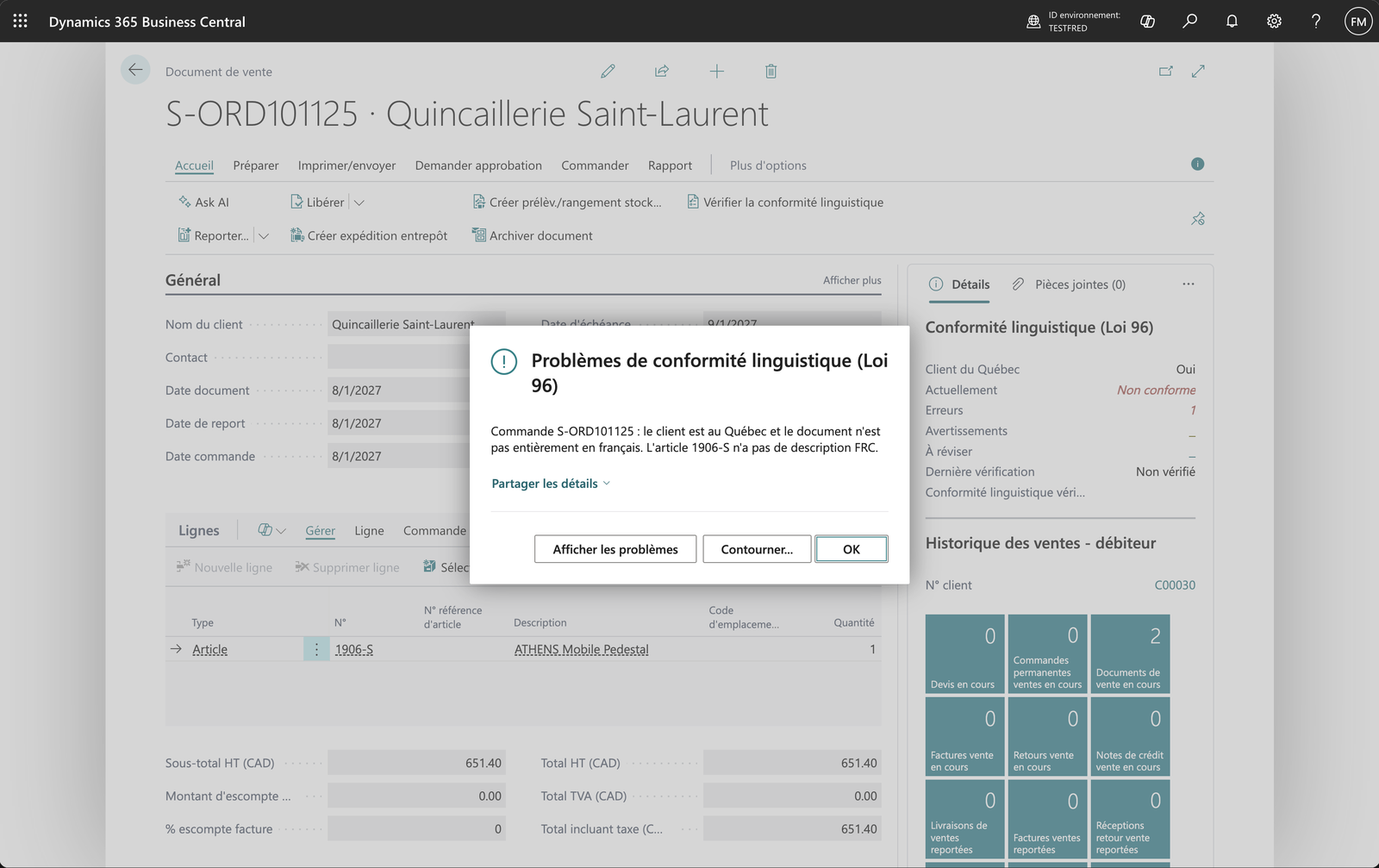1379x868 pixels.
Task: Open FM user account avatar
Action: (x=1358, y=22)
